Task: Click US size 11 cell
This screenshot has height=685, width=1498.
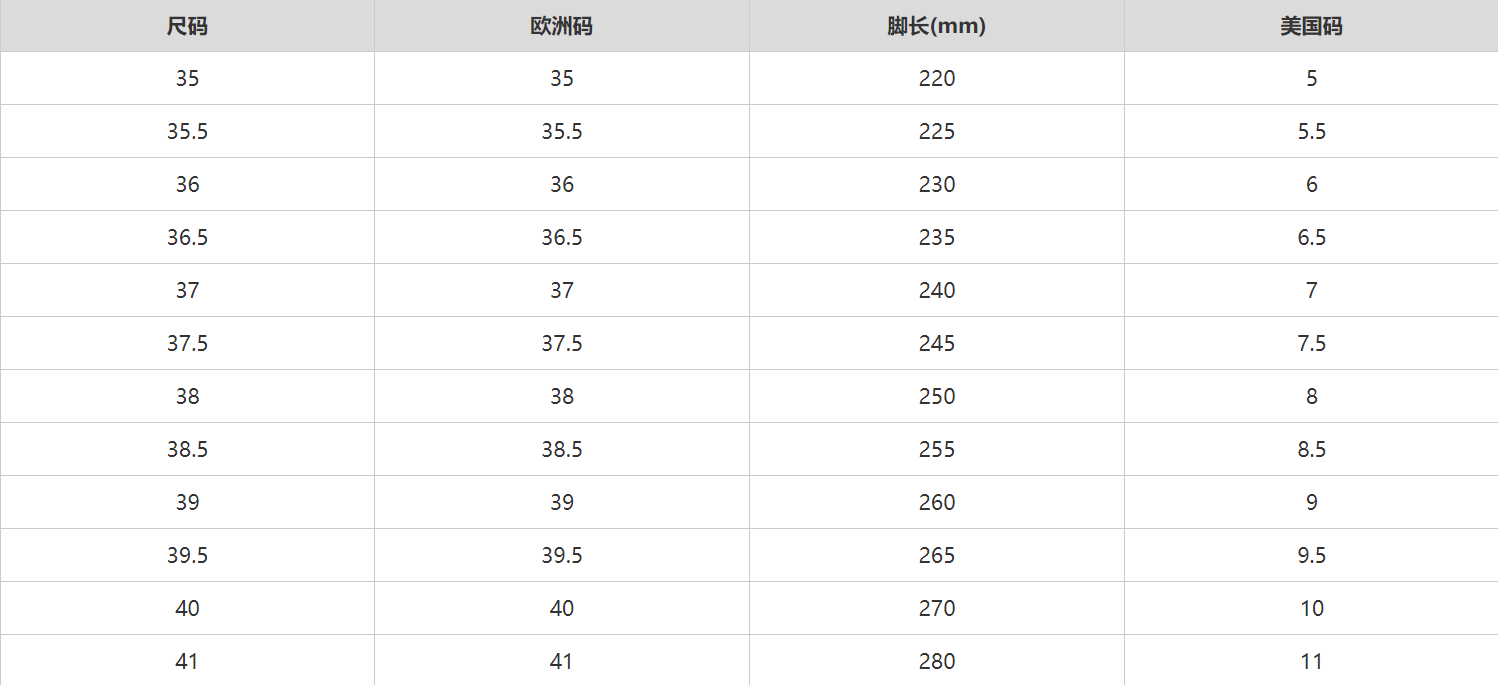Action: click(x=1311, y=661)
